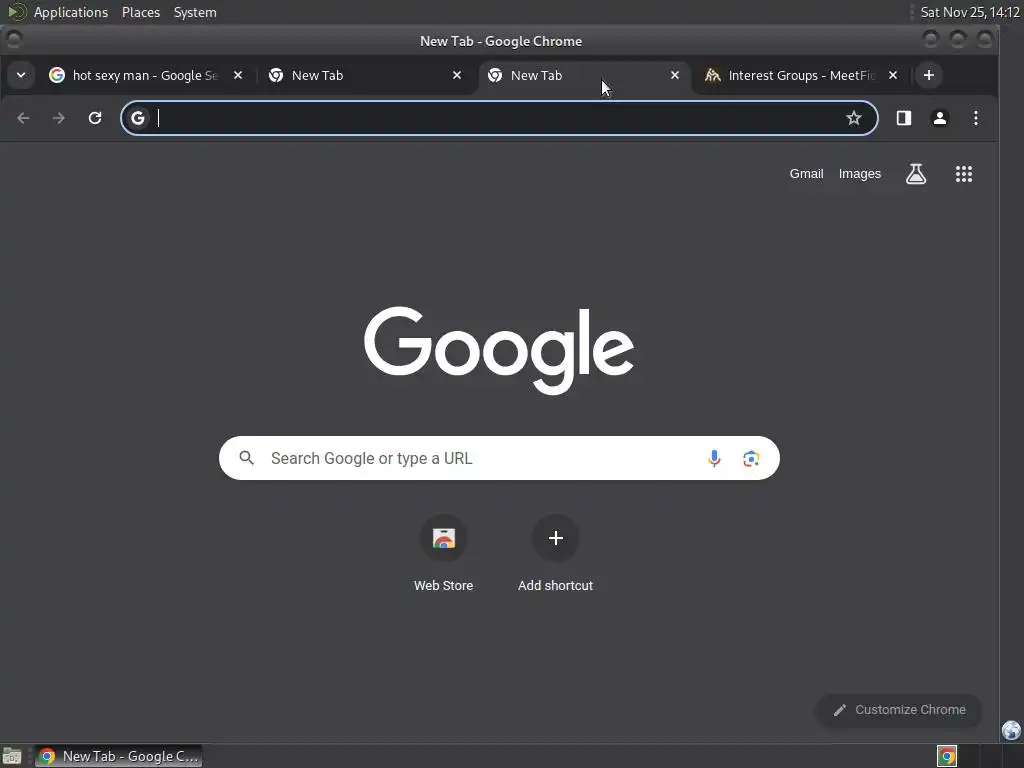
Task: Click Customize Chrome button
Action: 899,710
